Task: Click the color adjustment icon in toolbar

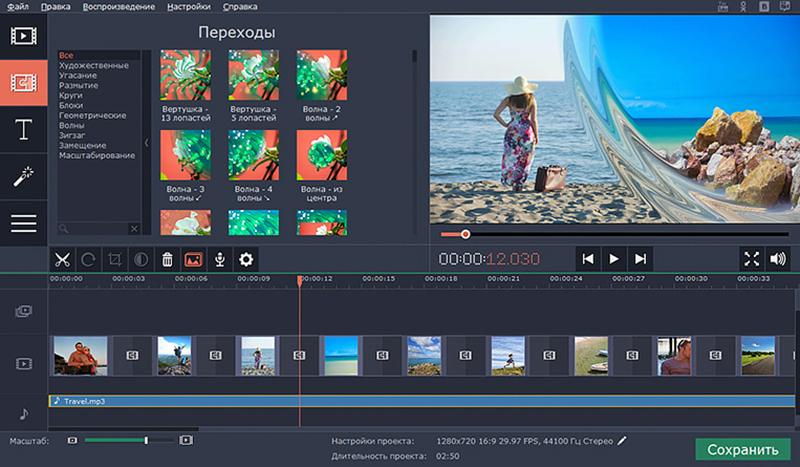Action: 141,259
